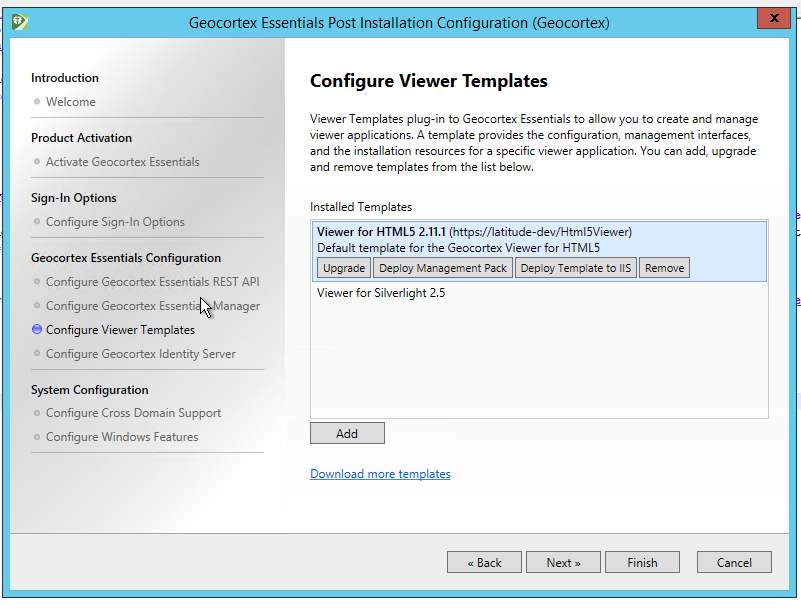This screenshot has width=801, height=609.
Task: Open the Download more templates link
Action: click(380, 474)
